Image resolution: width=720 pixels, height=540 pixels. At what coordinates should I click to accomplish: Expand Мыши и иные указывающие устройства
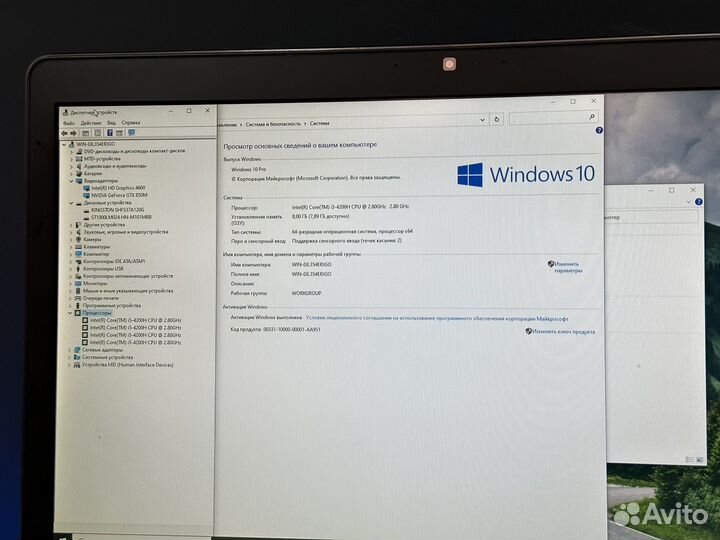(x=71, y=291)
